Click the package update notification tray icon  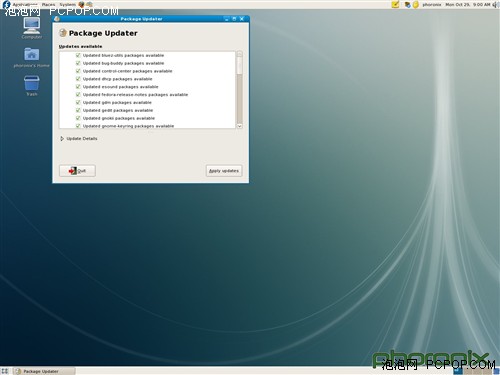(407, 5)
